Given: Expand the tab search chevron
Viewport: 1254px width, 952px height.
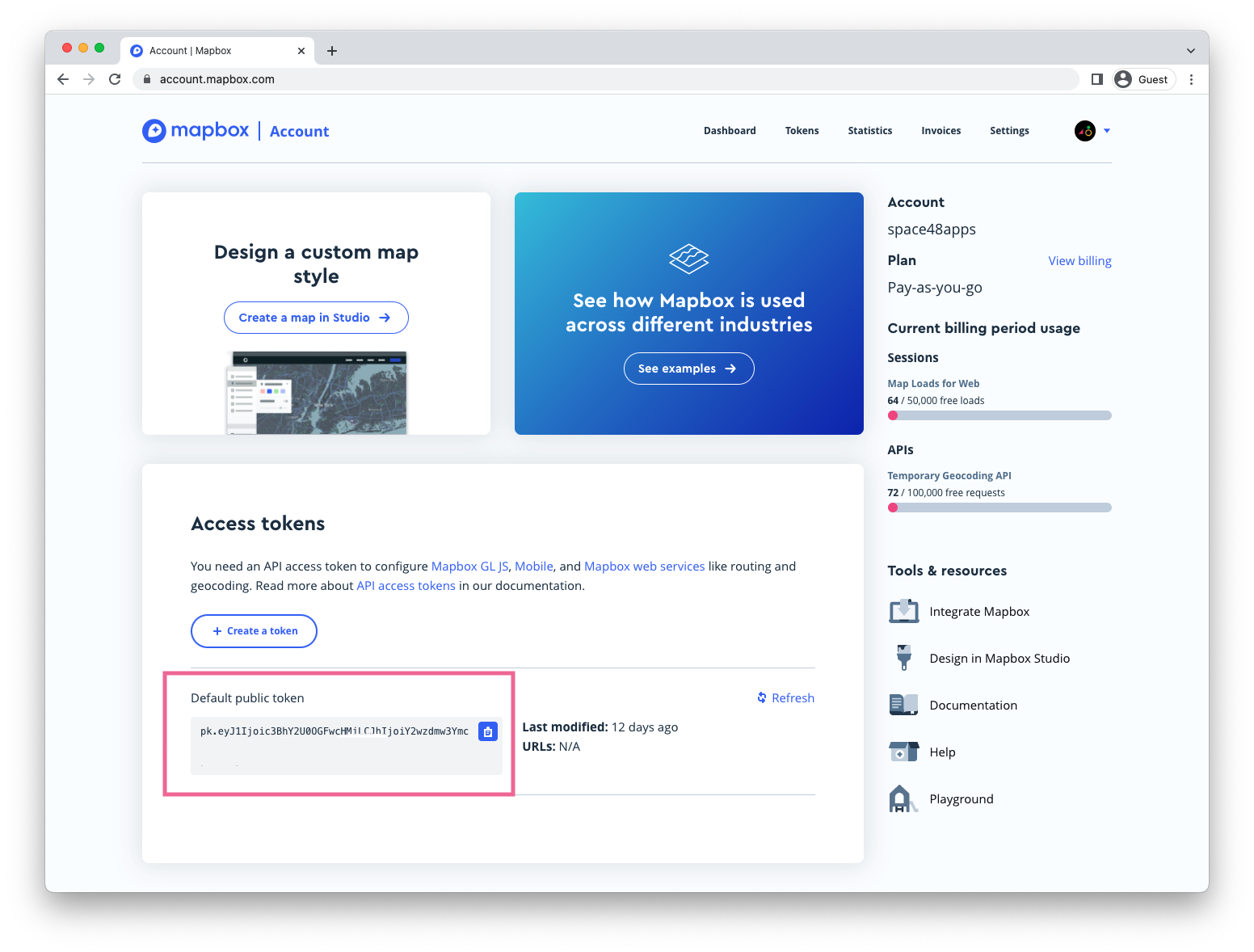Looking at the screenshot, I should coord(1191,51).
